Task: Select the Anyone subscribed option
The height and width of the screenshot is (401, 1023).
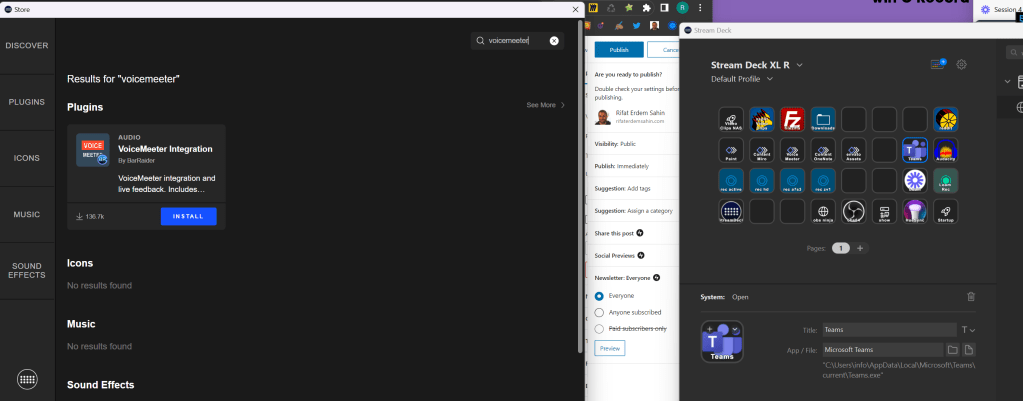Action: [x=599, y=312]
